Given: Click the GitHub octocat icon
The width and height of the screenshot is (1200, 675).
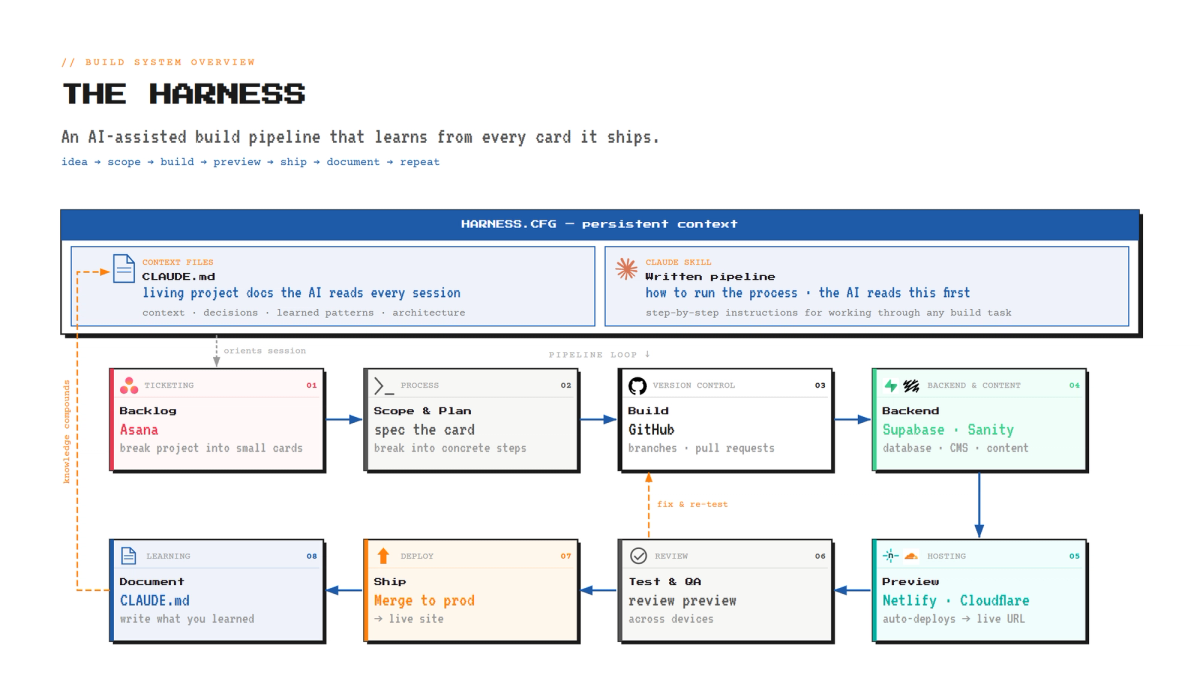Looking at the screenshot, I should [x=637, y=385].
